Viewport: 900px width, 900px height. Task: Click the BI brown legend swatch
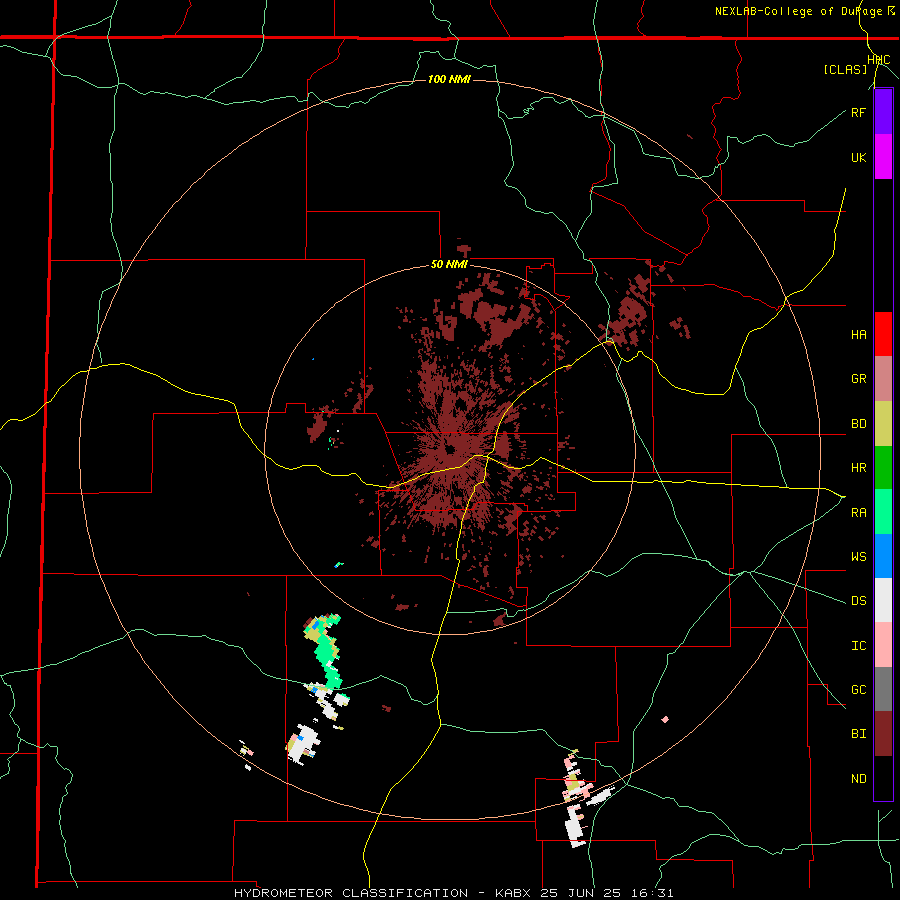pos(883,734)
